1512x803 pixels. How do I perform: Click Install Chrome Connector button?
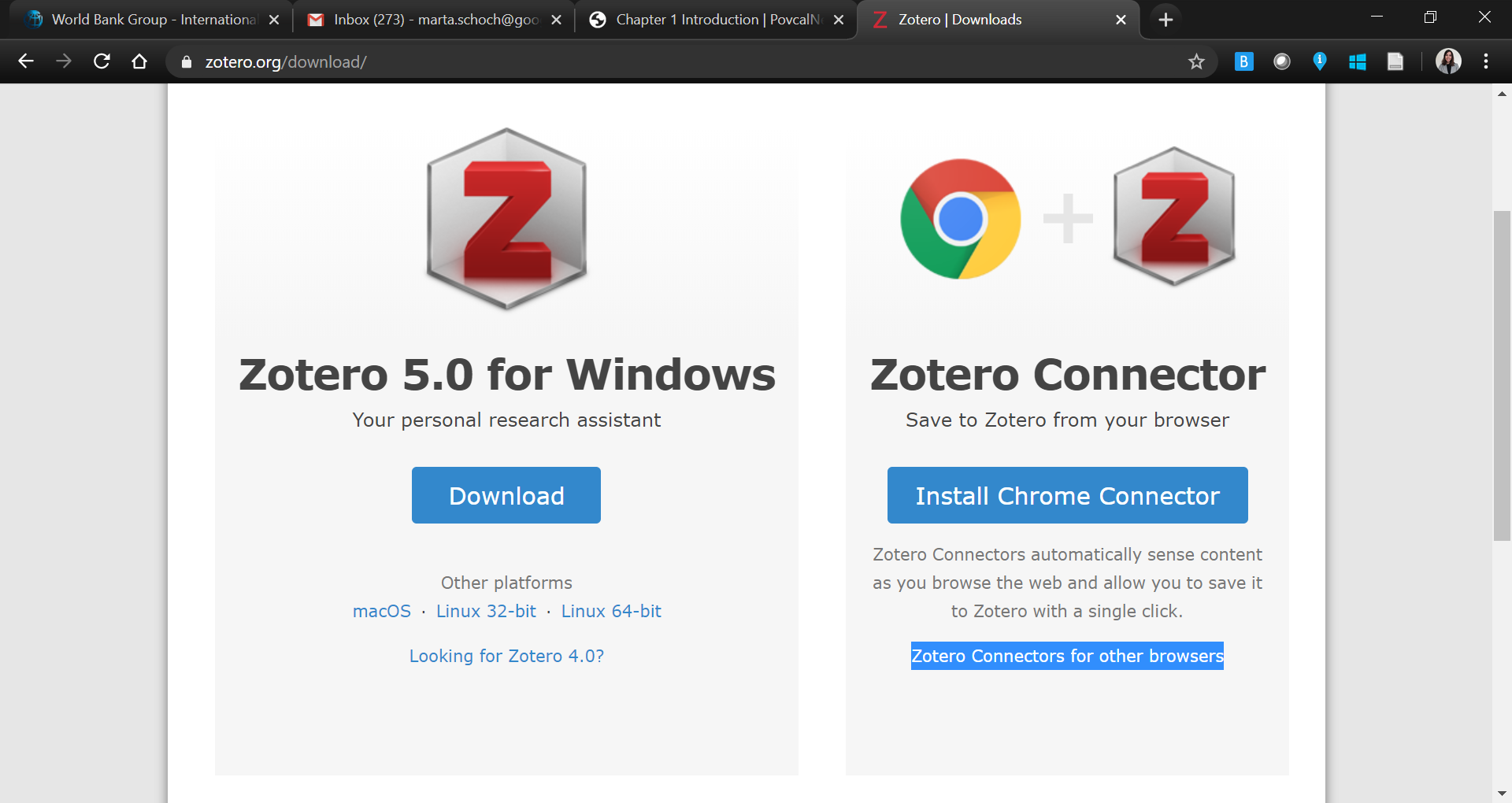(1067, 495)
